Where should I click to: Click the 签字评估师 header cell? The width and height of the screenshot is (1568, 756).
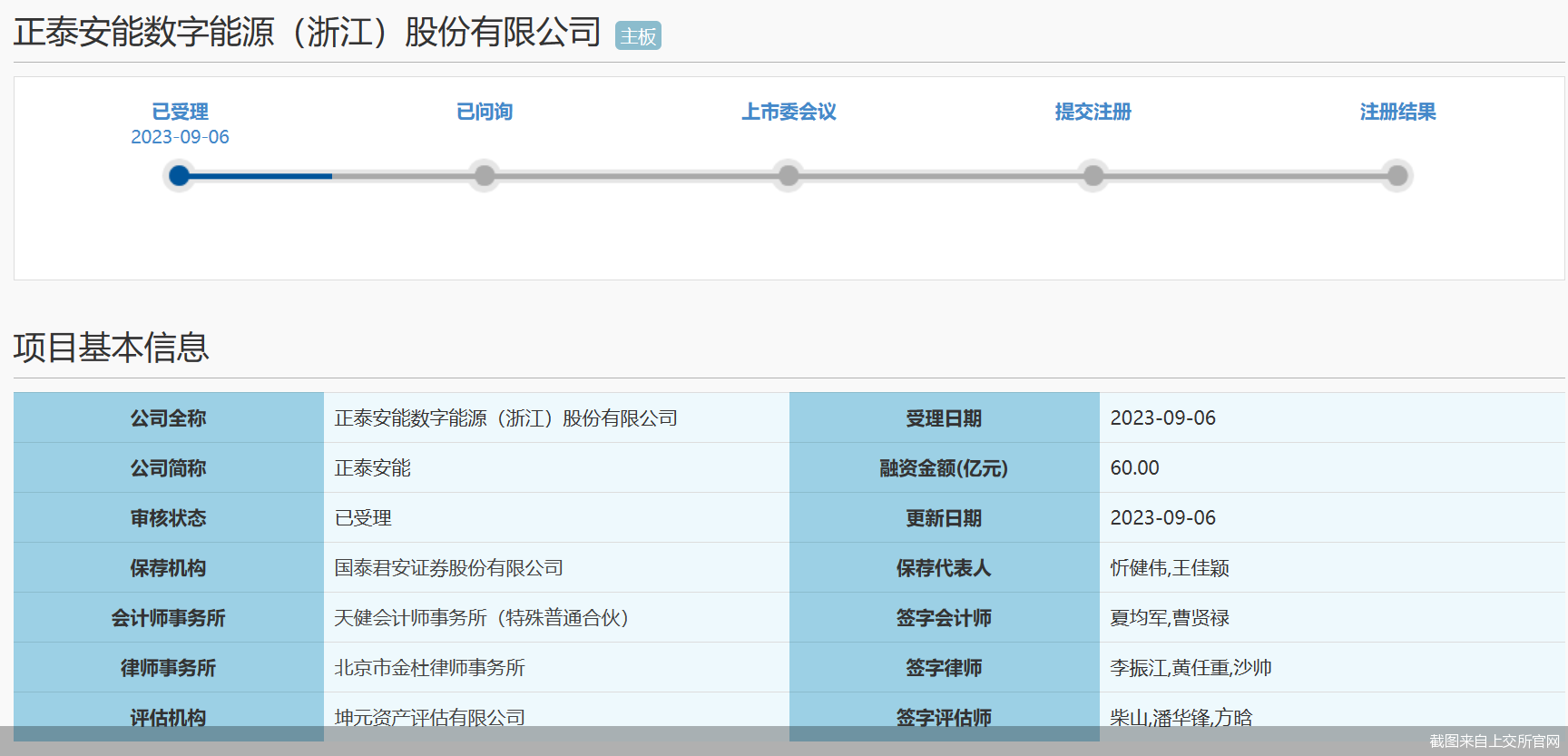tap(945, 717)
